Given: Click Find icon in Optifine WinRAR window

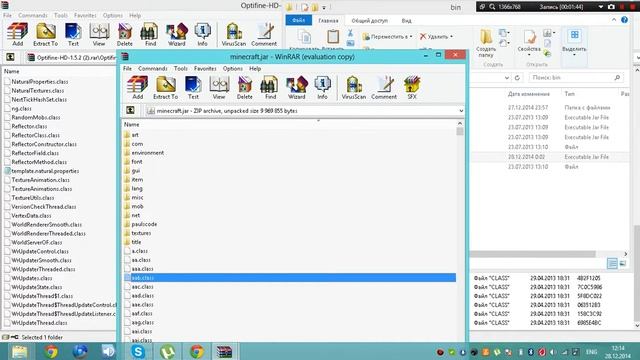Looking at the screenshot, I should [x=150, y=34].
